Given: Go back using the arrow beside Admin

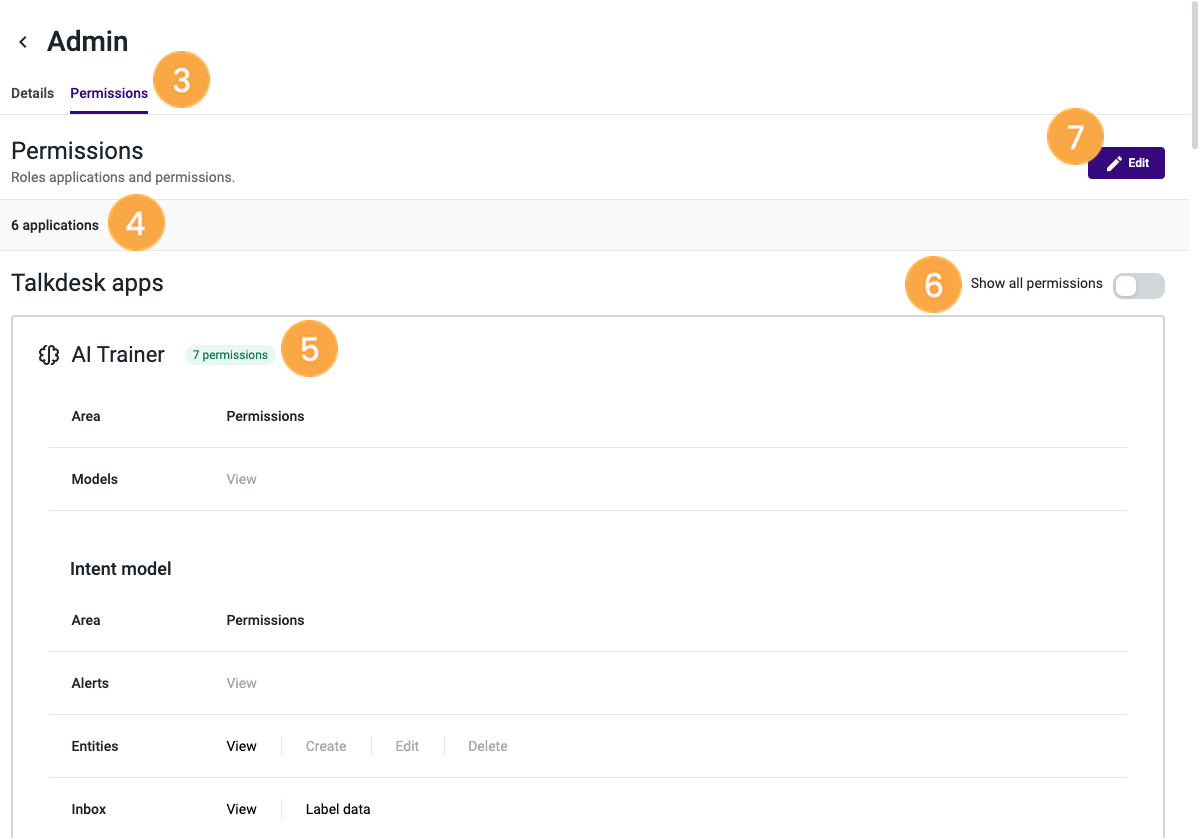Looking at the screenshot, I should [x=23, y=42].
